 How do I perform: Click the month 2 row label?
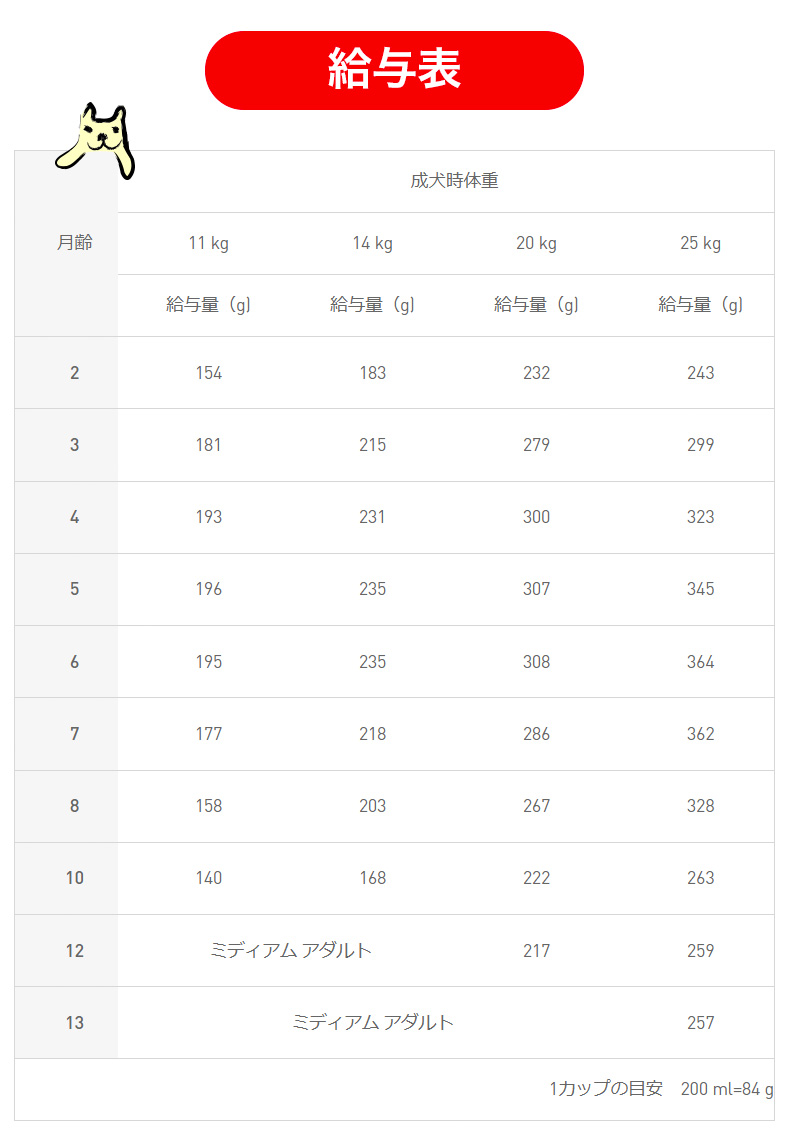74,373
